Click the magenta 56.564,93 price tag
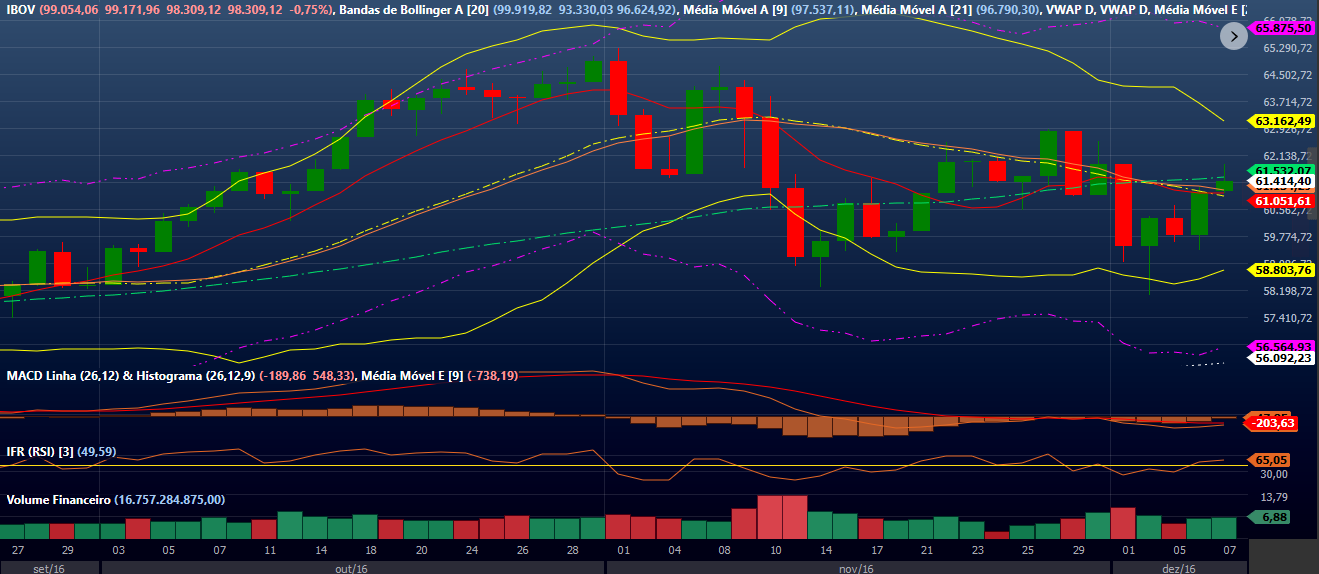Viewport: 1319px width, 574px height. tap(1283, 346)
